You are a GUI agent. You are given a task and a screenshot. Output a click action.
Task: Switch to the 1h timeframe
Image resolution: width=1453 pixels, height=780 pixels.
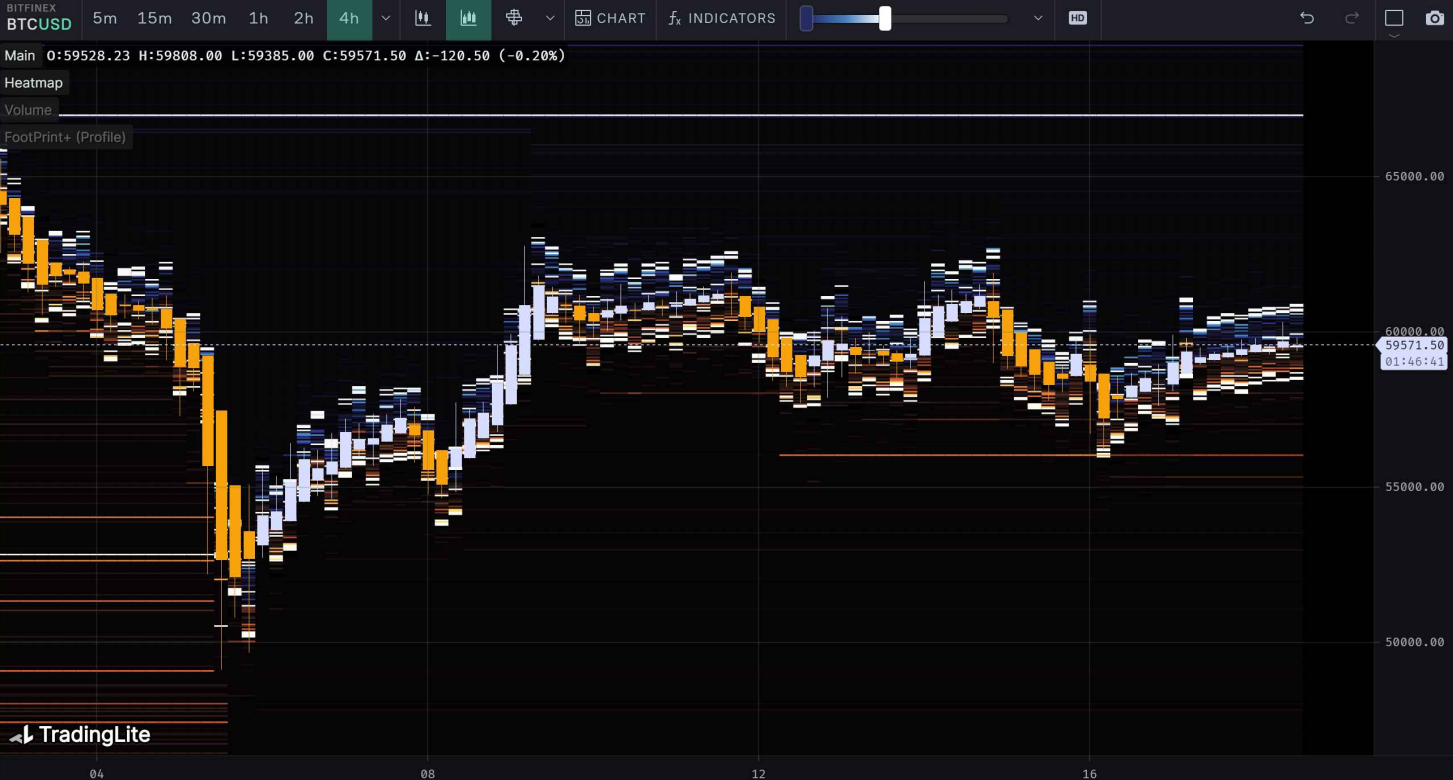(x=258, y=18)
